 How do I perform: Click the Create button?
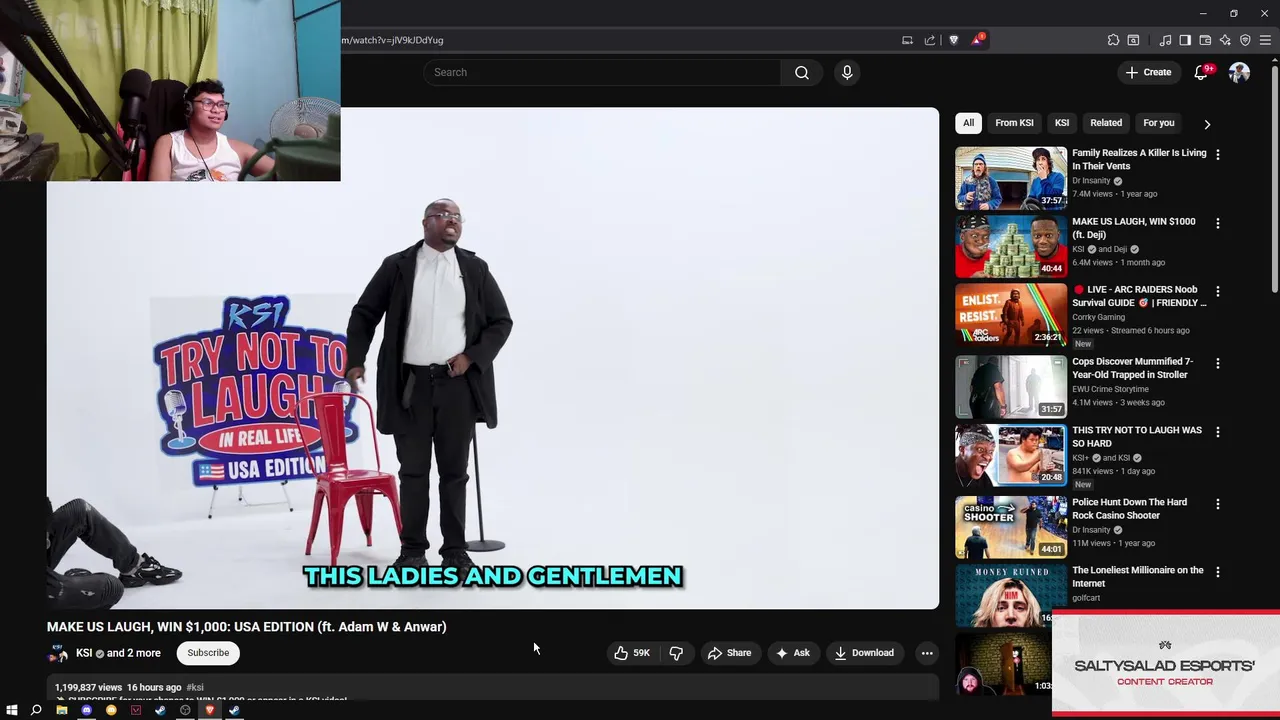click(1148, 72)
